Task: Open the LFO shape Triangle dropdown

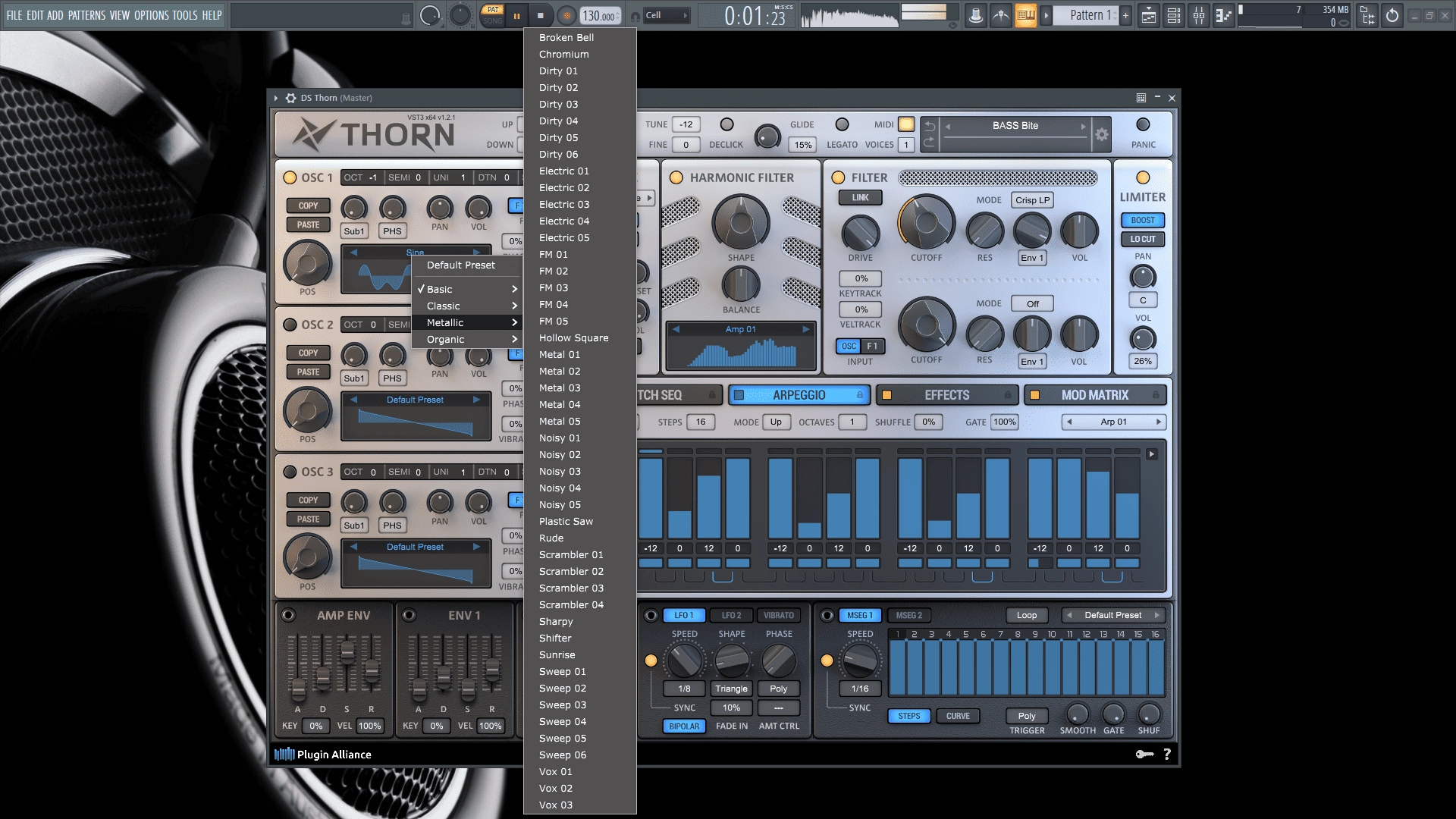Action: pyautogui.click(x=731, y=689)
